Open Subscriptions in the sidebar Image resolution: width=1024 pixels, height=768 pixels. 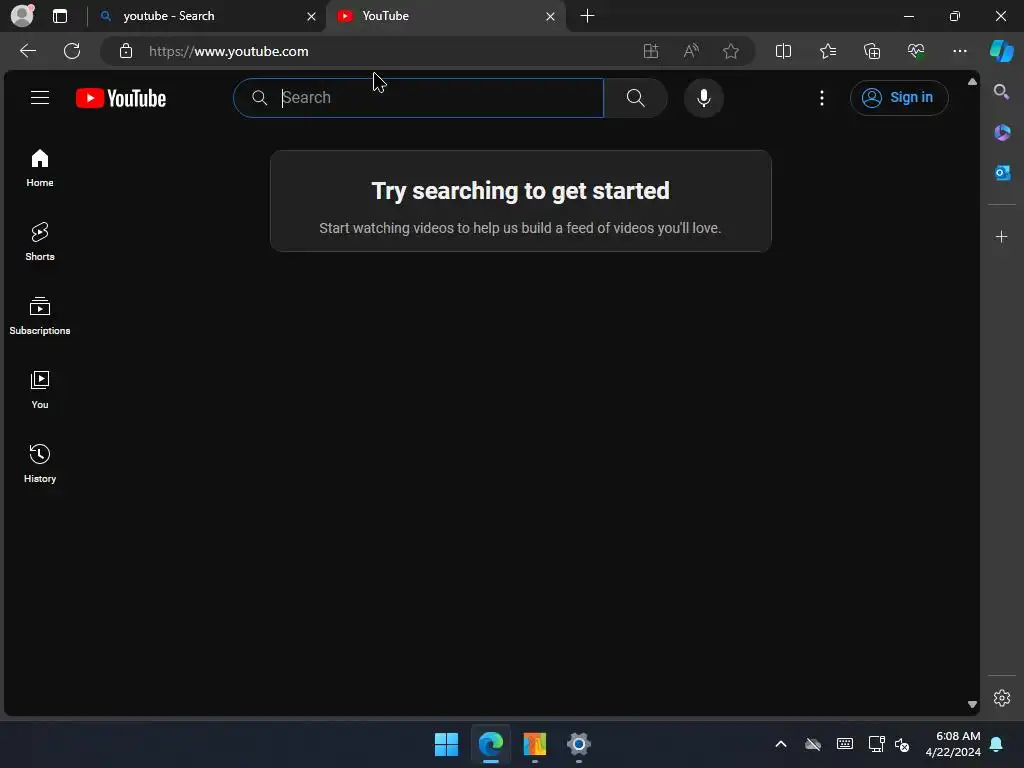coord(40,316)
